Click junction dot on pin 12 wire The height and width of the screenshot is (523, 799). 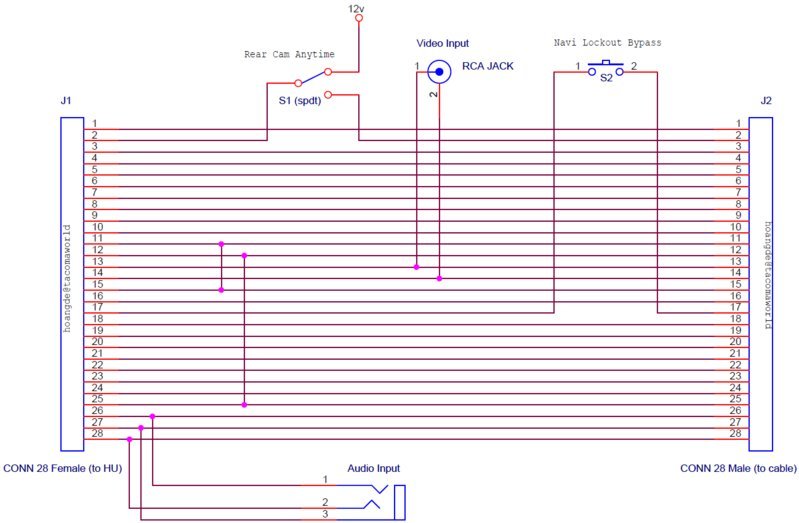(245, 255)
